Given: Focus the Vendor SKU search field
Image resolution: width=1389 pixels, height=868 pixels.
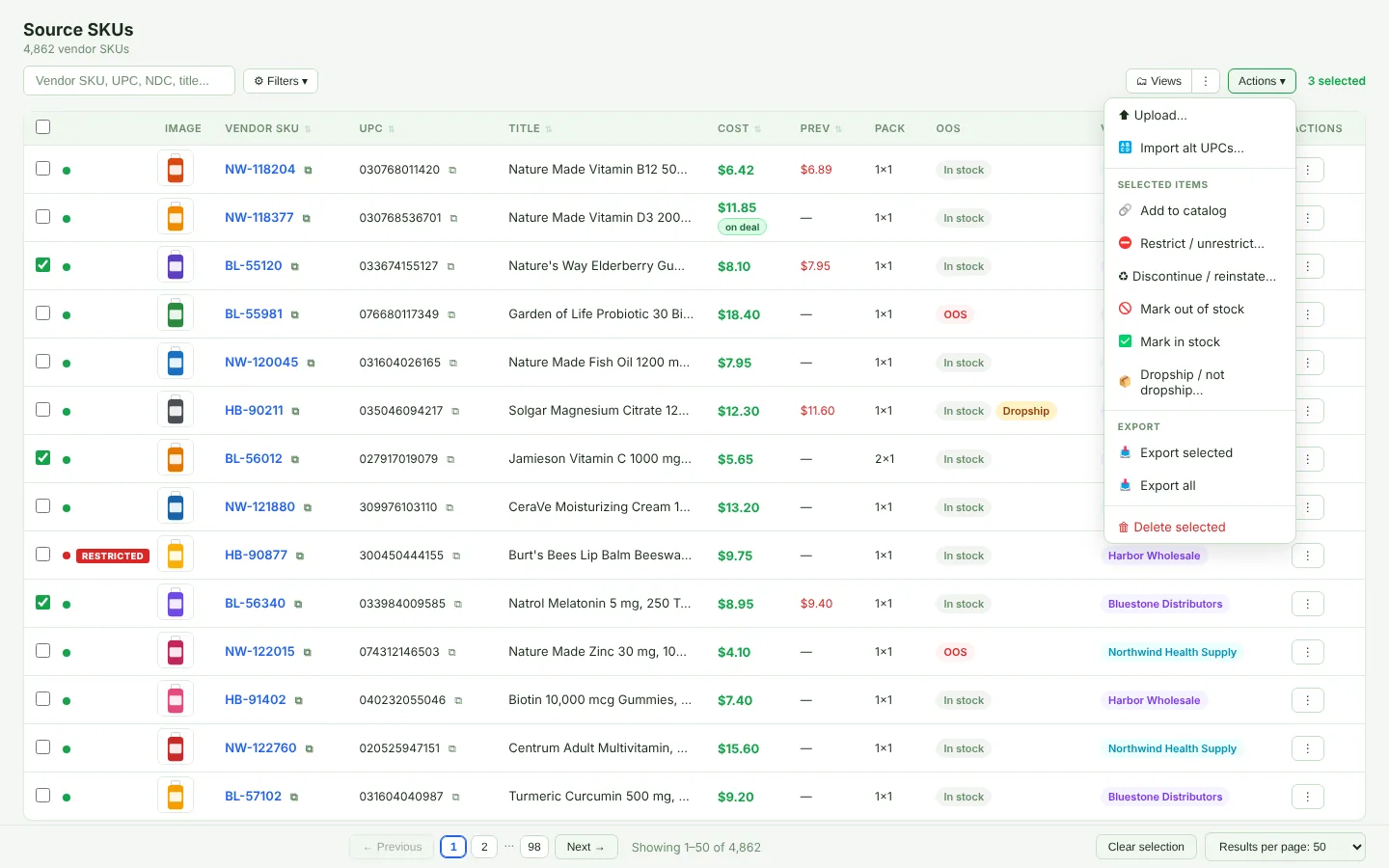Looking at the screenshot, I should pyautogui.click(x=129, y=81).
